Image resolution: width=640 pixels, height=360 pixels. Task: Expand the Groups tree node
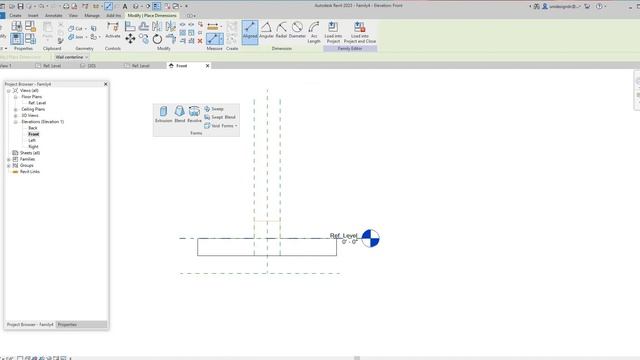click(9, 166)
